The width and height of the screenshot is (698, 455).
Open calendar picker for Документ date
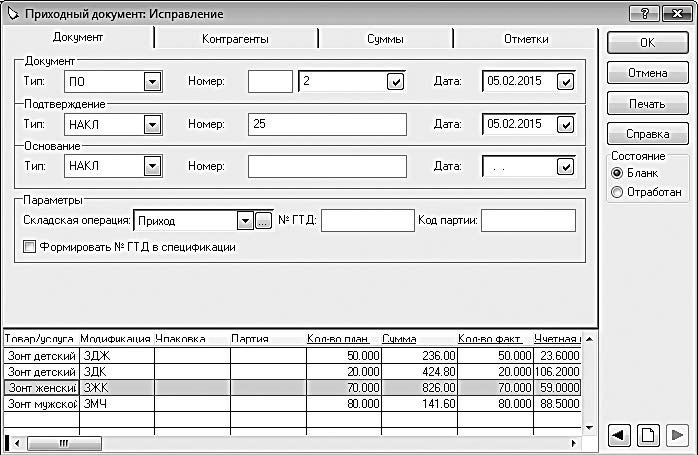coord(566,82)
